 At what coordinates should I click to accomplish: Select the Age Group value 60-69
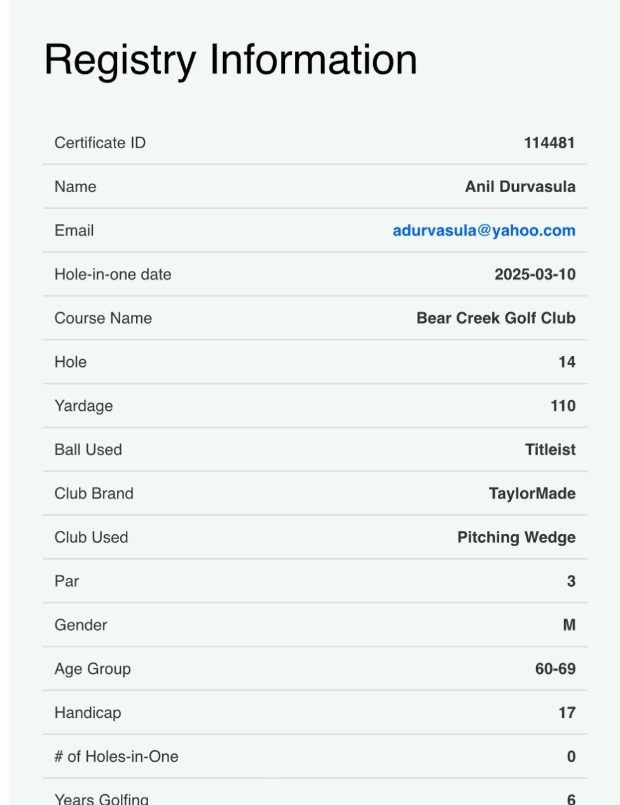[x=555, y=668]
